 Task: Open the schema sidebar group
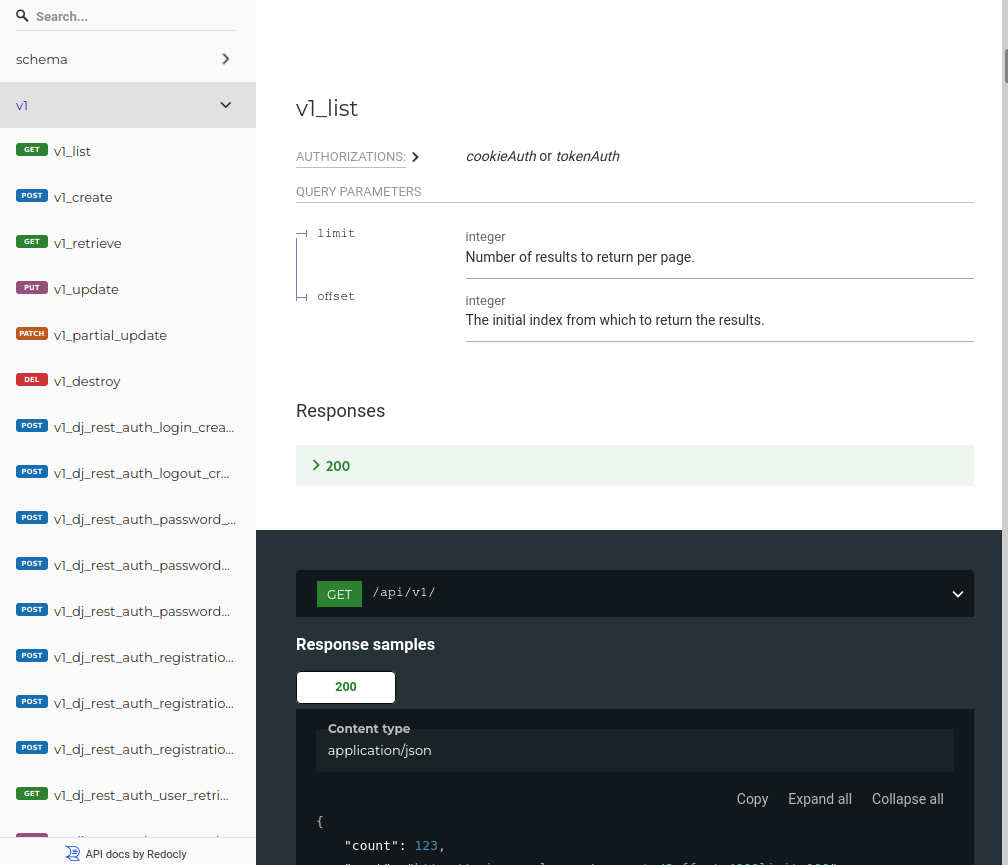click(128, 59)
